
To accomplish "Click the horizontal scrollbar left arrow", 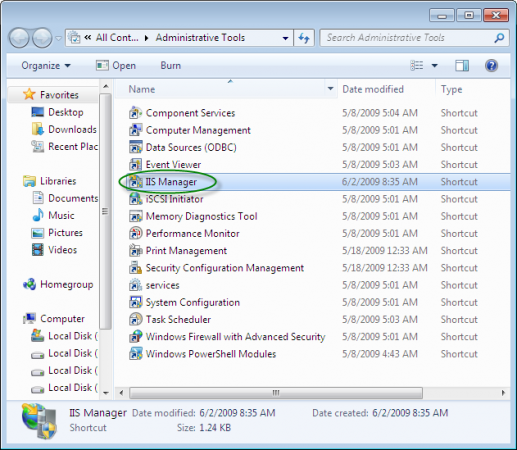I will (121, 393).
